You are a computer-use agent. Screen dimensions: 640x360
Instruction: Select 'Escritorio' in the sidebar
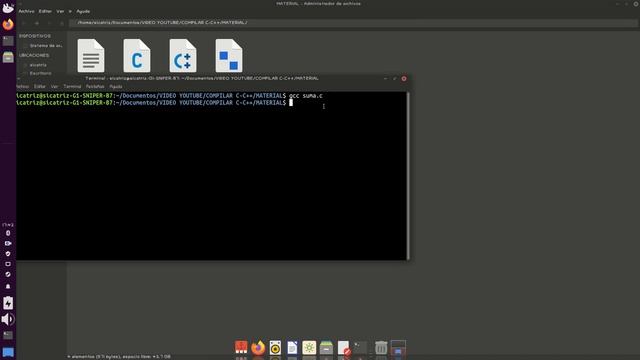click(x=38, y=73)
